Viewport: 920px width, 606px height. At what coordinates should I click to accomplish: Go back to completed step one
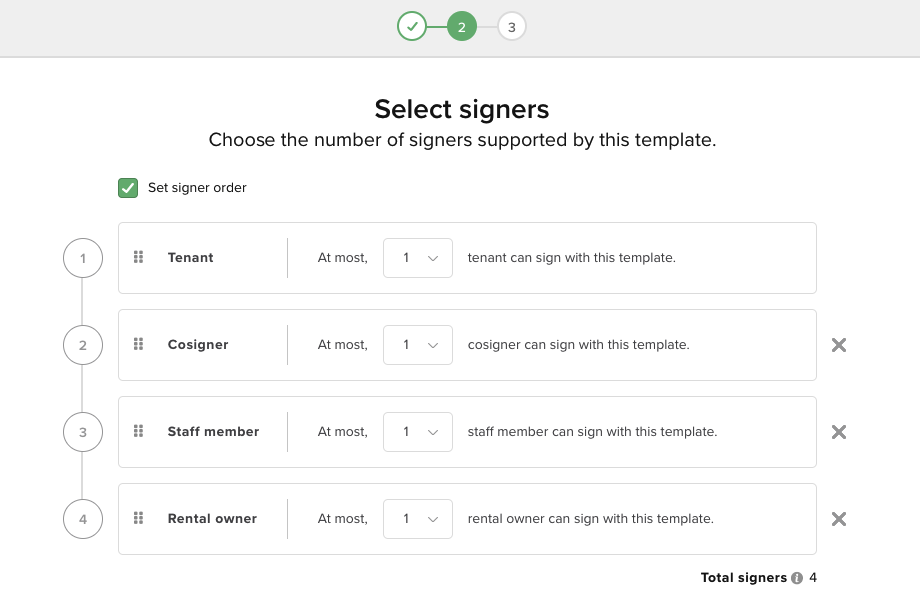[412, 27]
